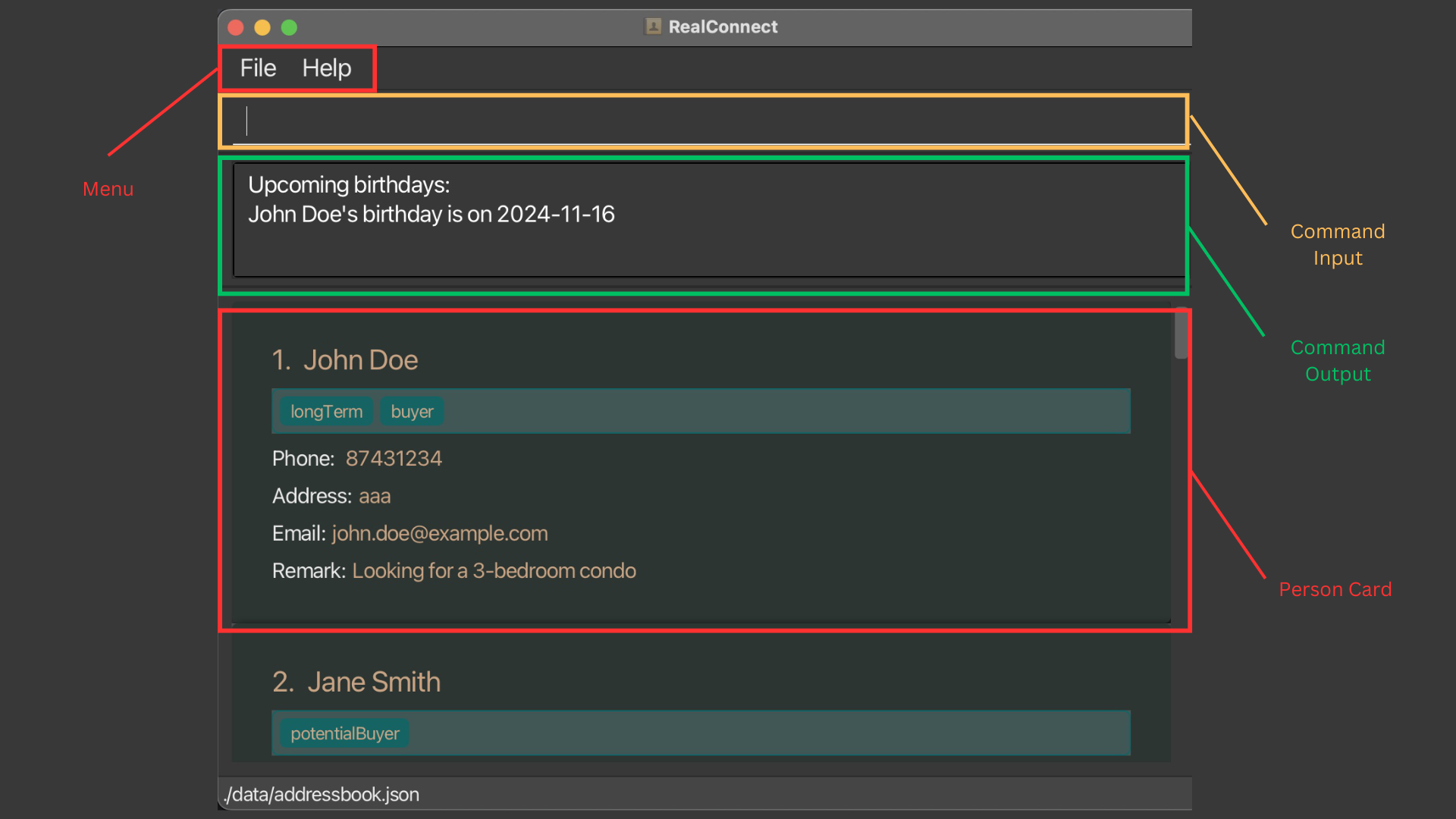Click John Doe's email link
The width and height of the screenshot is (1456, 819).
439,533
